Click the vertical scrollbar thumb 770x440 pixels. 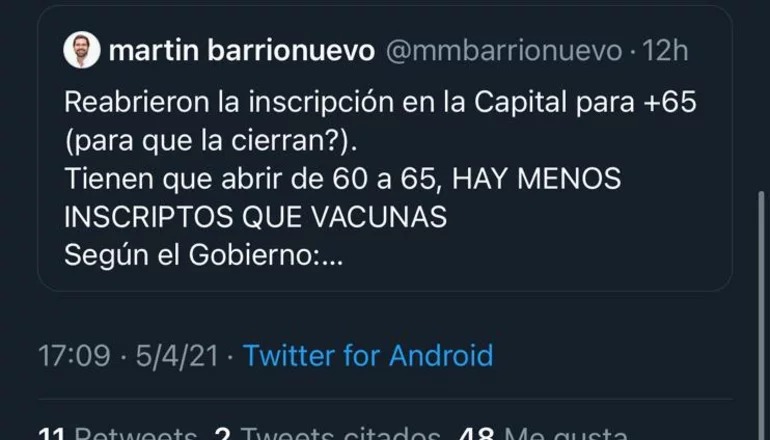(x=761, y=314)
